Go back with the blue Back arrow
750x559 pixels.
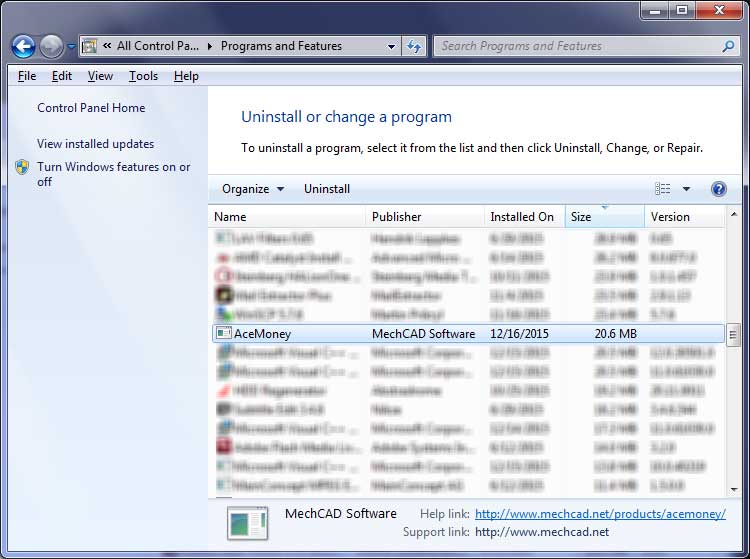coord(23,46)
